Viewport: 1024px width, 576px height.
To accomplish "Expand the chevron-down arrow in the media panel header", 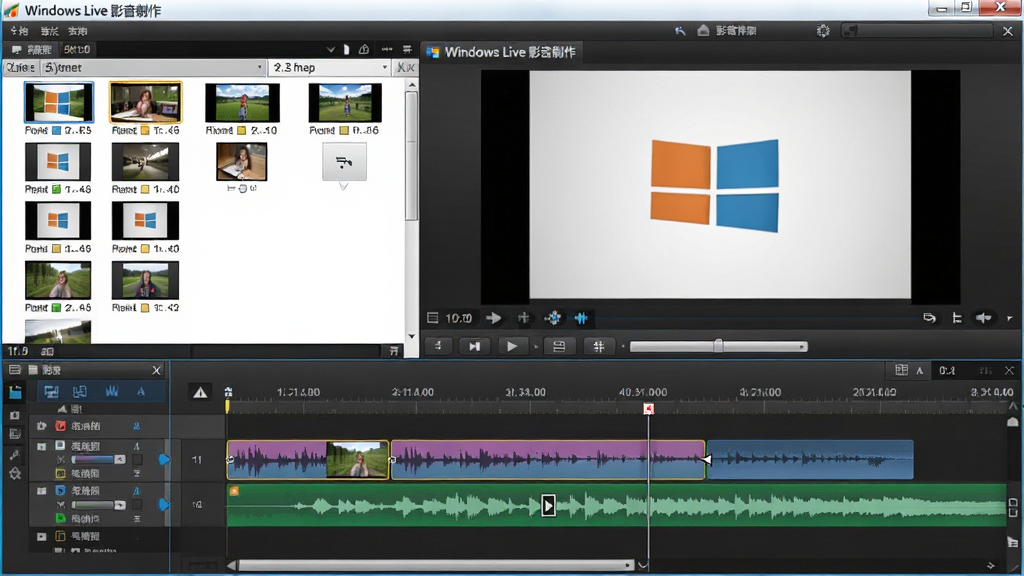I will click(x=330, y=50).
